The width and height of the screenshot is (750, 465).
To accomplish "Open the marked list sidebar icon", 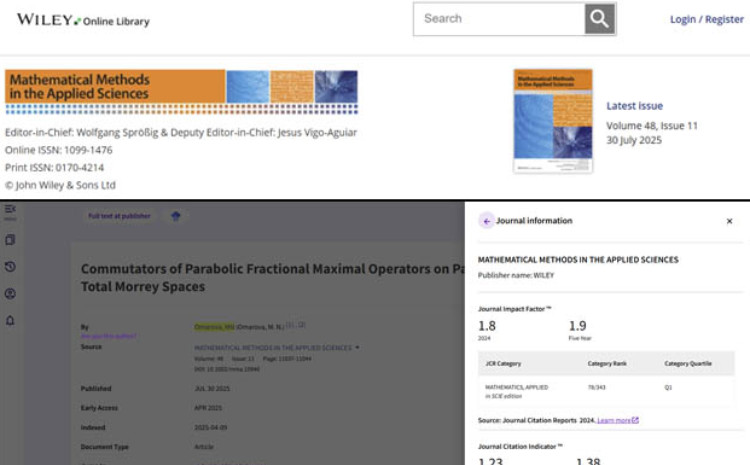I will pyautogui.click(x=10, y=240).
